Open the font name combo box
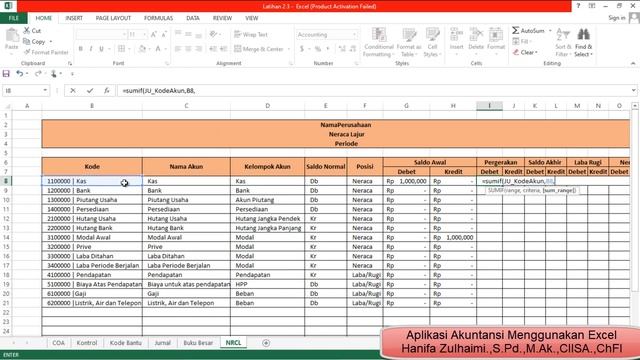 click(101, 35)
